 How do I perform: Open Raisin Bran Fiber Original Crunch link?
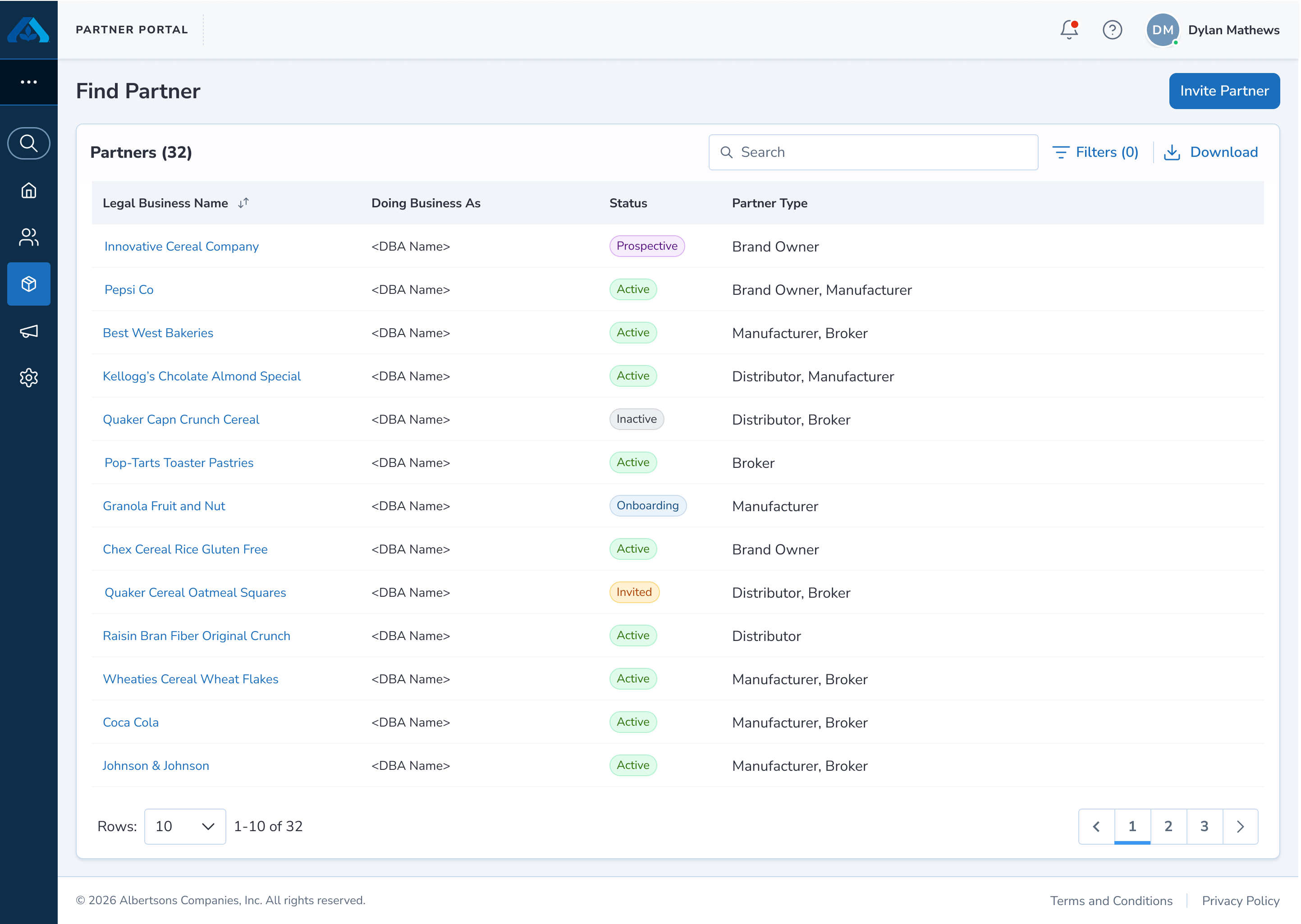tap(197, 636)
